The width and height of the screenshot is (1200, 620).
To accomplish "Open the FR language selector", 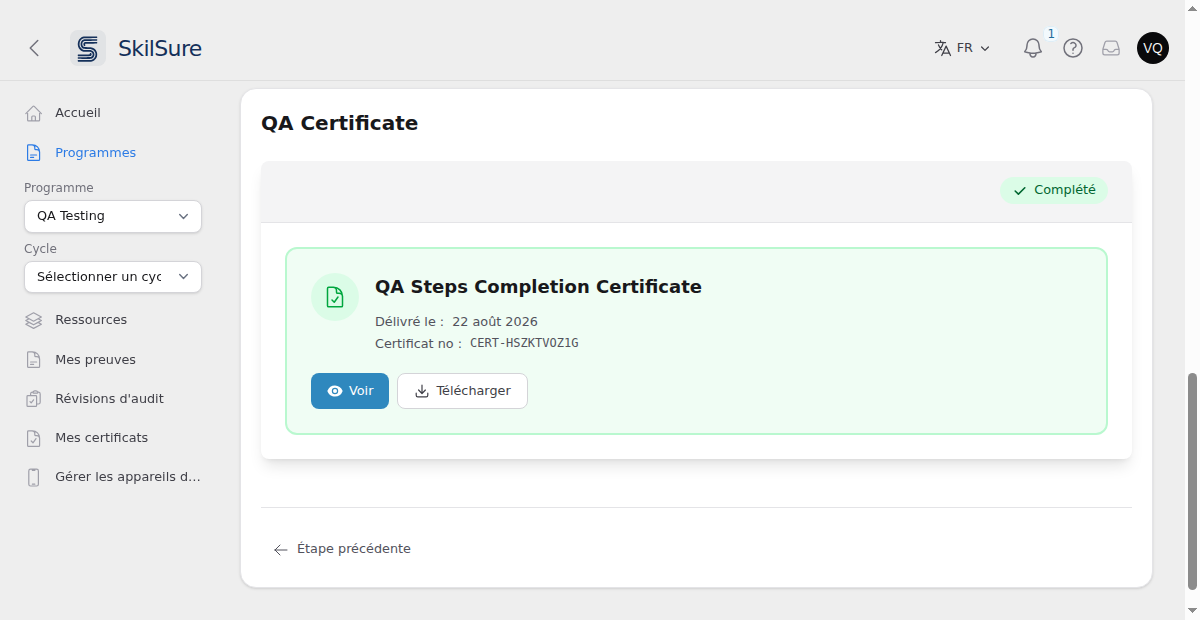I will (x=962, y=48).
